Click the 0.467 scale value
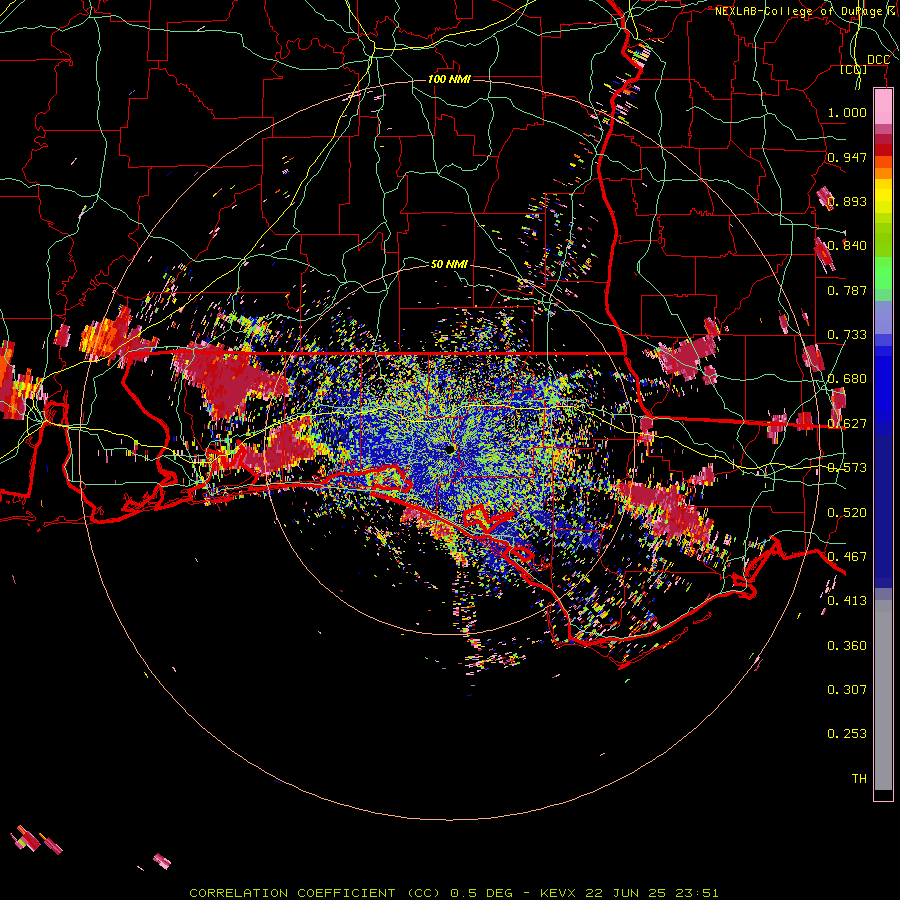Viewport: 900px width, 900px height. coord(847,557)
